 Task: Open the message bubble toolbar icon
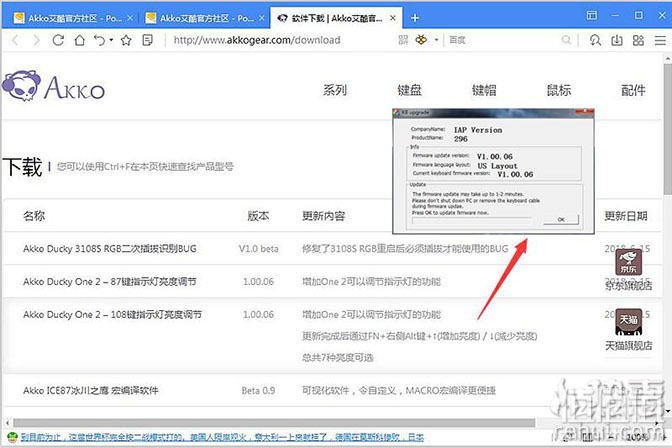coord(595,40)
